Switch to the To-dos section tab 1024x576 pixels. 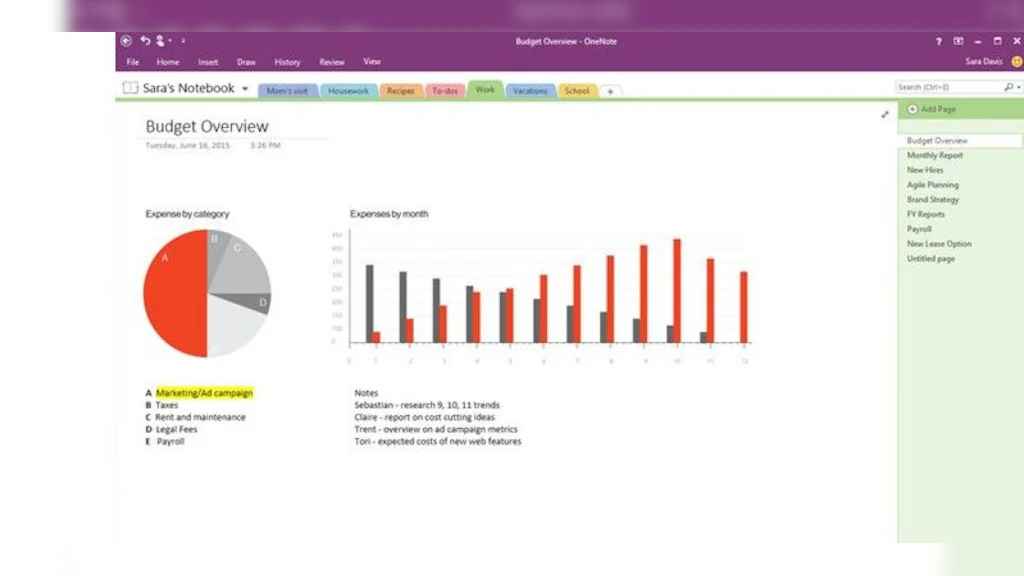coord(445,91)
